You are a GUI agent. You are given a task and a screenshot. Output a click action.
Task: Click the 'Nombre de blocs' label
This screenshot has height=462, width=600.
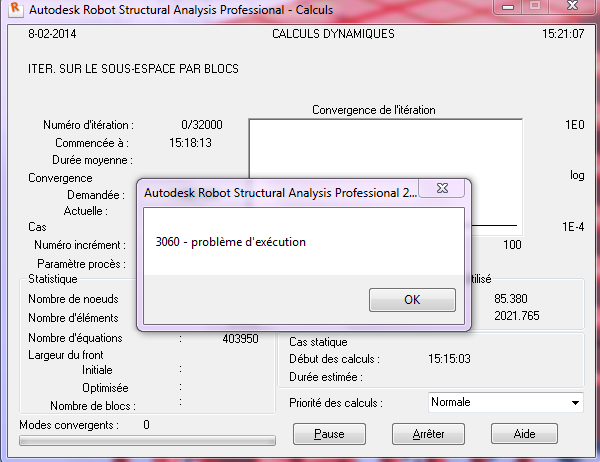(93, 406)
